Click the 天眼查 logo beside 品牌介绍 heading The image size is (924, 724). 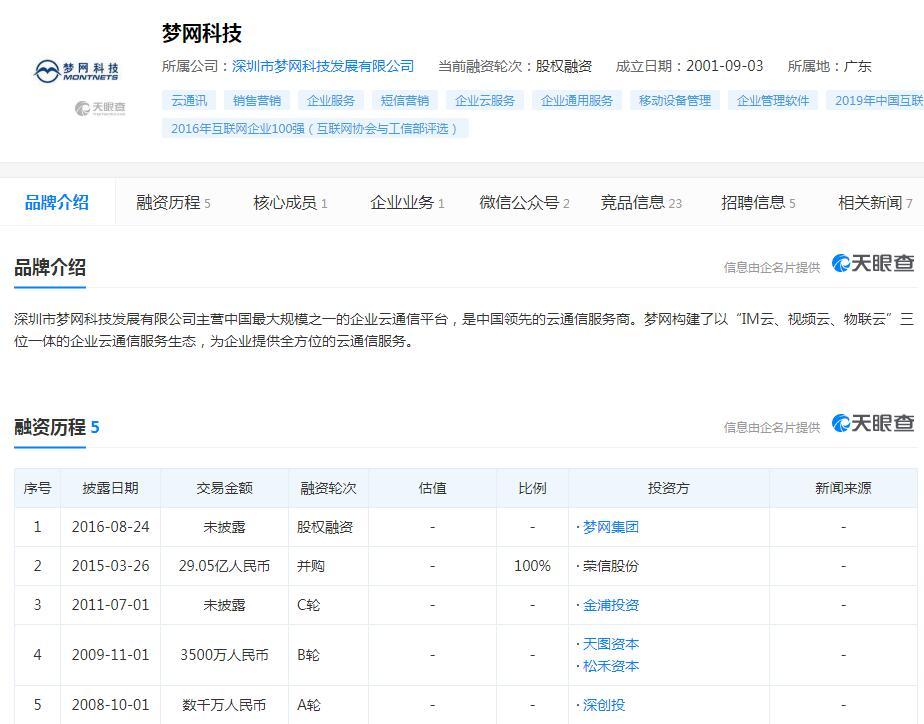click(873, 263)
